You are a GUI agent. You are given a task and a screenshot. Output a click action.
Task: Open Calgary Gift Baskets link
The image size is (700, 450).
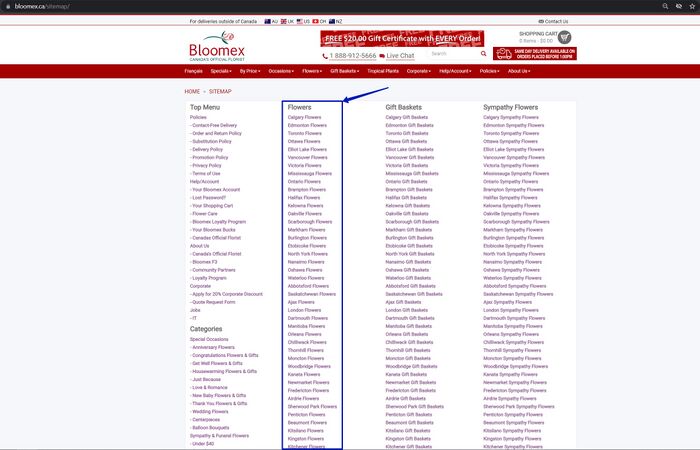point(406,117)
